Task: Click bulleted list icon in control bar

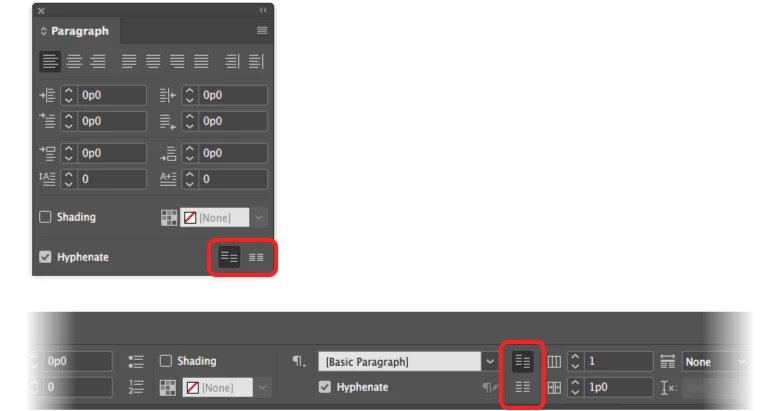Action: click(x=136, y=361)
